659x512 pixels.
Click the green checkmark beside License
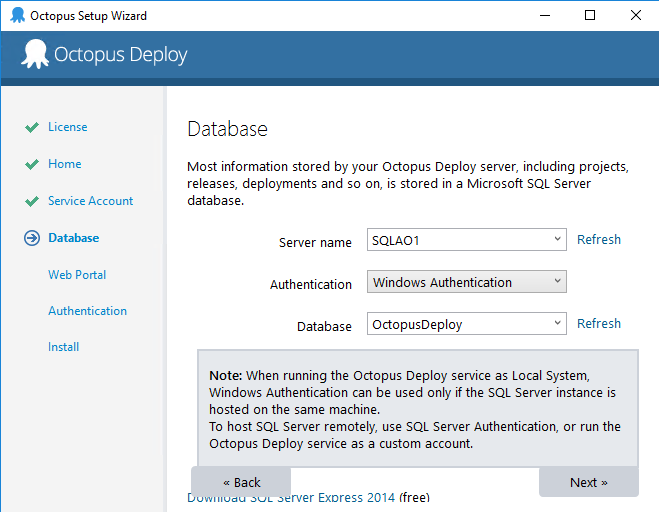click(x=32, y=127)
